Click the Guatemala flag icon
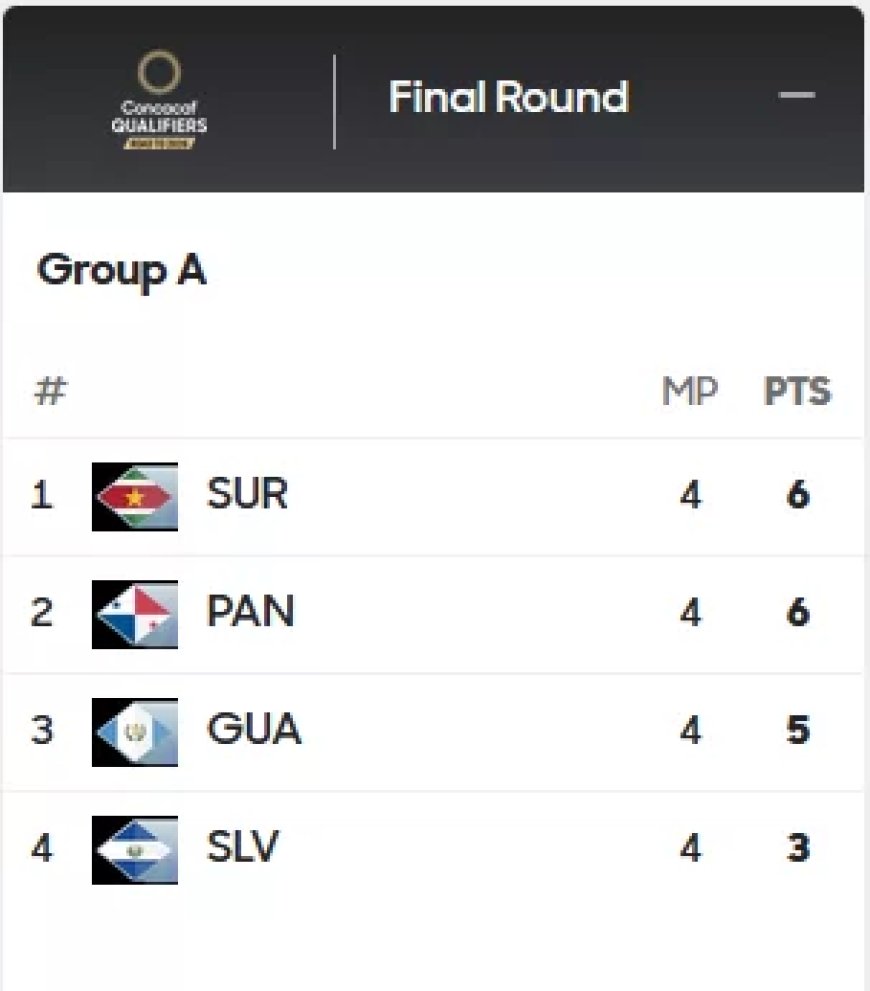Image resolution: width=870 pixels, height=991 pixels. point(135,732)
